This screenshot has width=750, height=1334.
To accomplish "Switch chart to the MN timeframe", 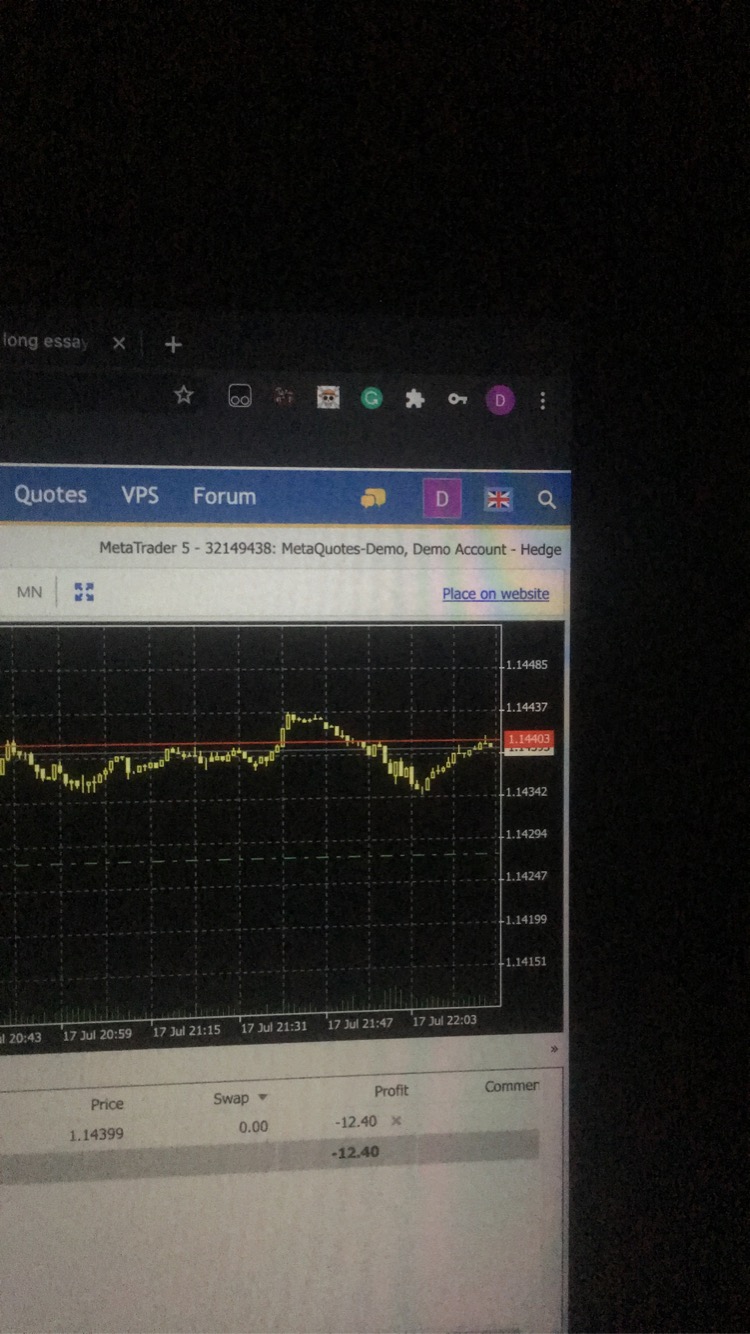I will pyautogui.click(x=29, y=592).
